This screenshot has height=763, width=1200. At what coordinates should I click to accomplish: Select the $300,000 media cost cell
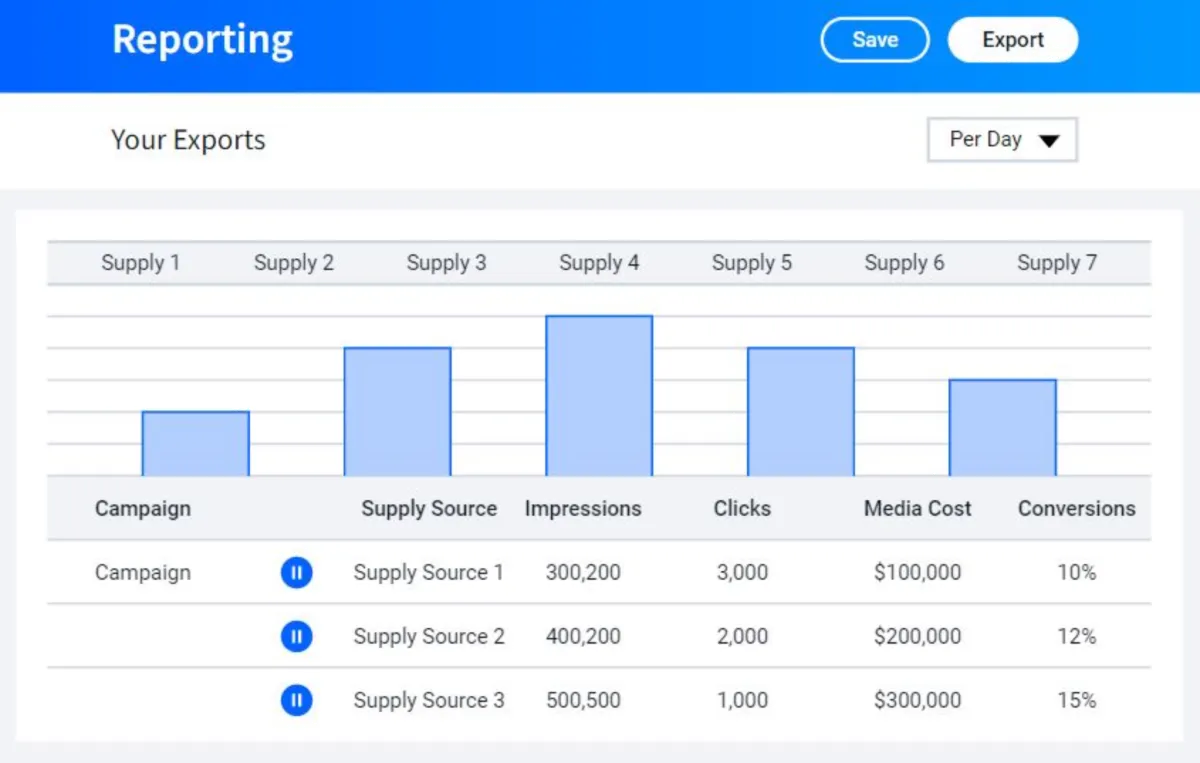(917, 701)
